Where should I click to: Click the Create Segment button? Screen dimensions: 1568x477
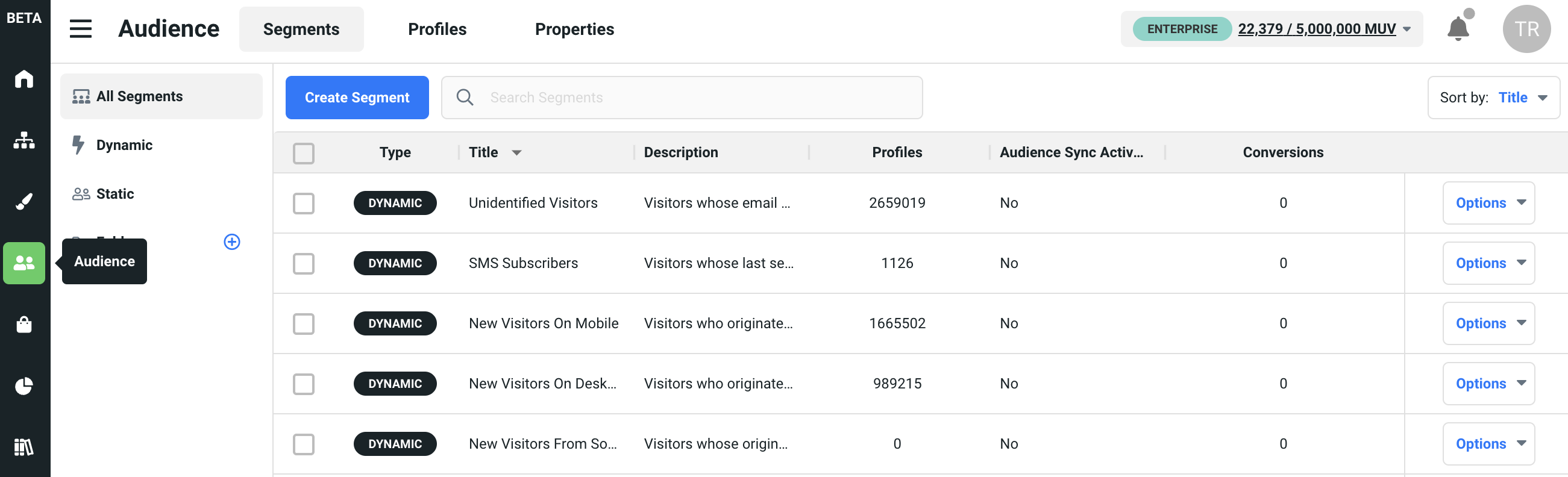click(x=357, y=98)
